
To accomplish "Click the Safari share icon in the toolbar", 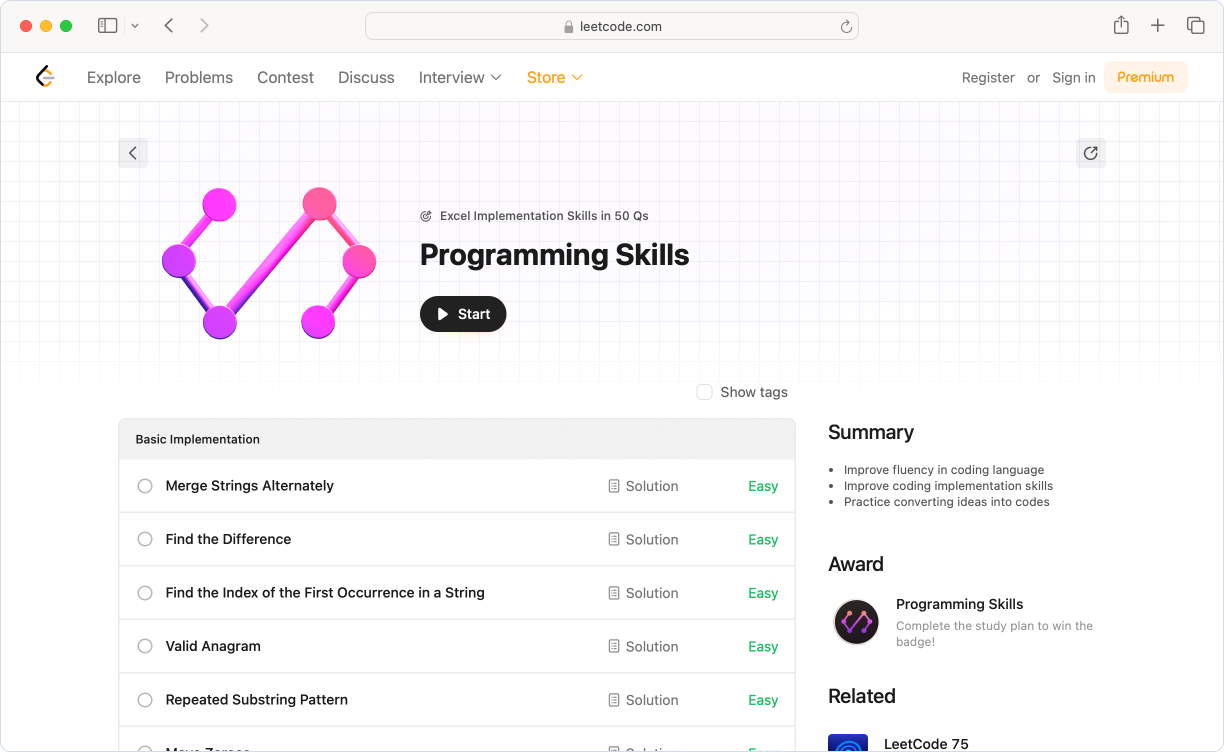I will point(1121,25).
